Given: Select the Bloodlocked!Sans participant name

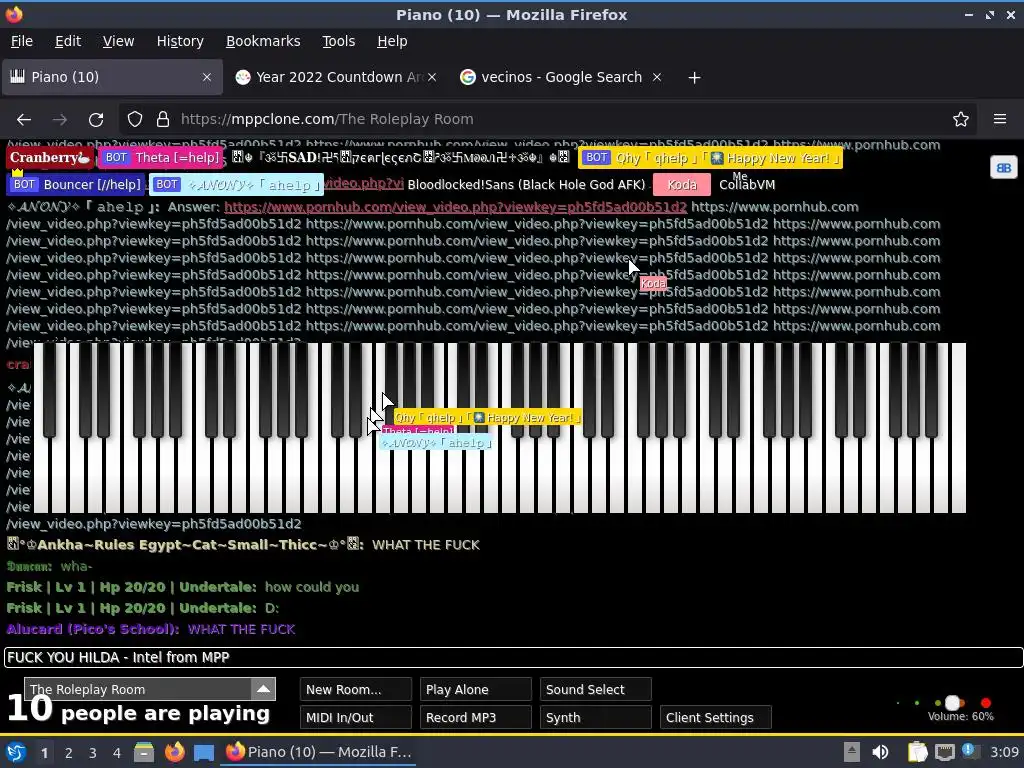Looking at the screenshot, I should point(526,185).
